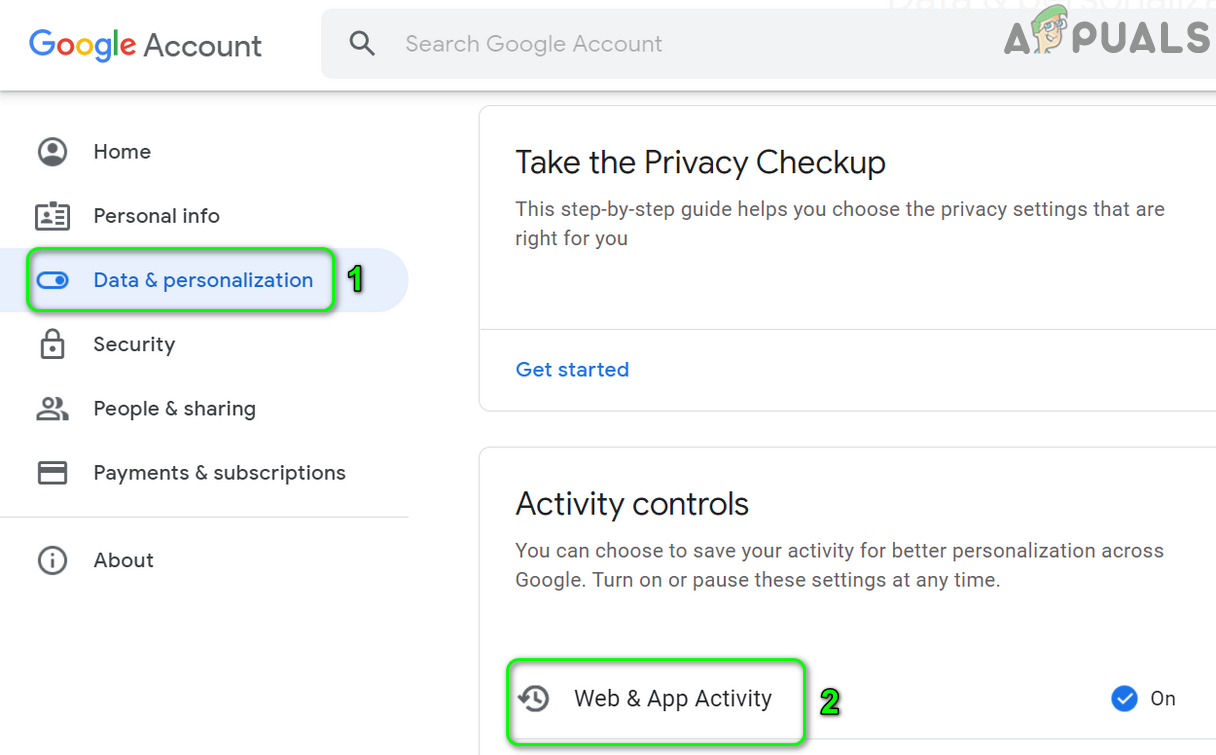
Task: Click the search magnifier icon
Action: (x=362, y=44)
